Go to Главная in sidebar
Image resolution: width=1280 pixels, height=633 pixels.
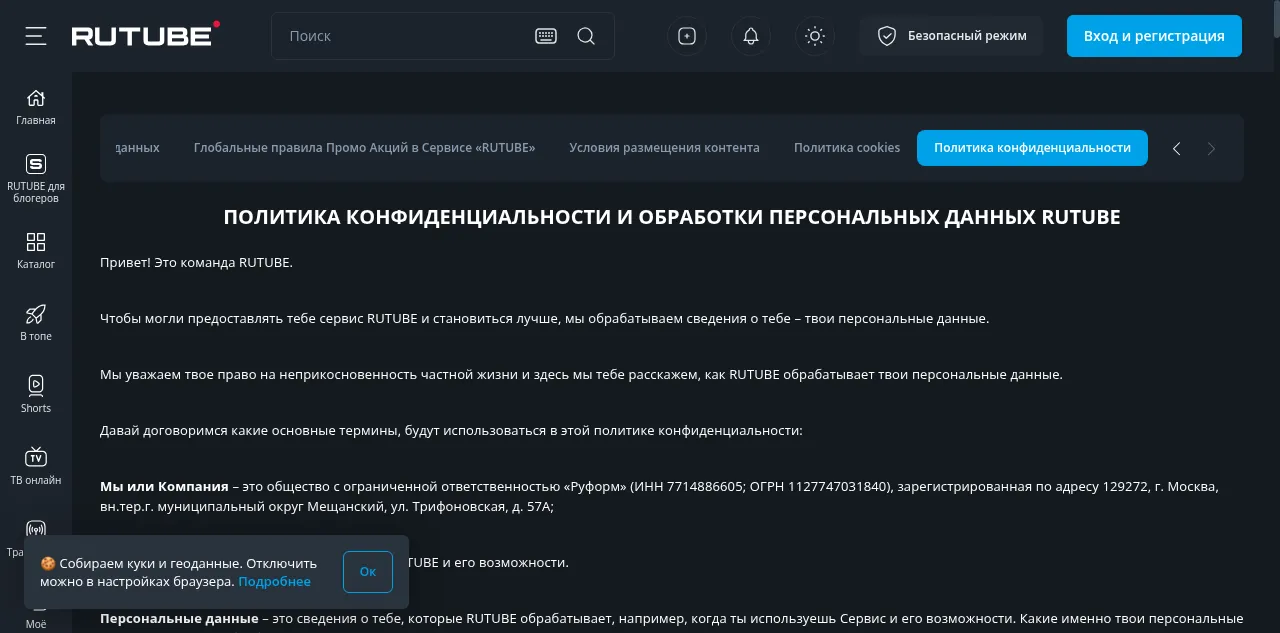36,108
